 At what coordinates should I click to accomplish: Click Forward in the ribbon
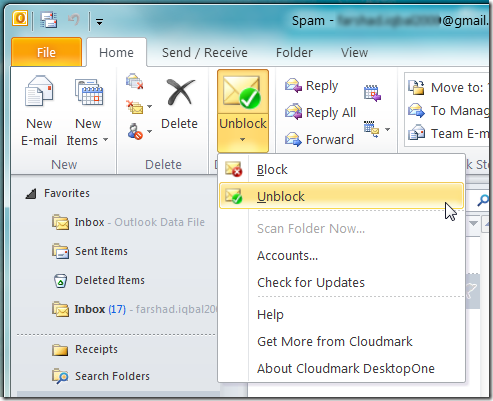pyautogui.click(x=319, y=139)
